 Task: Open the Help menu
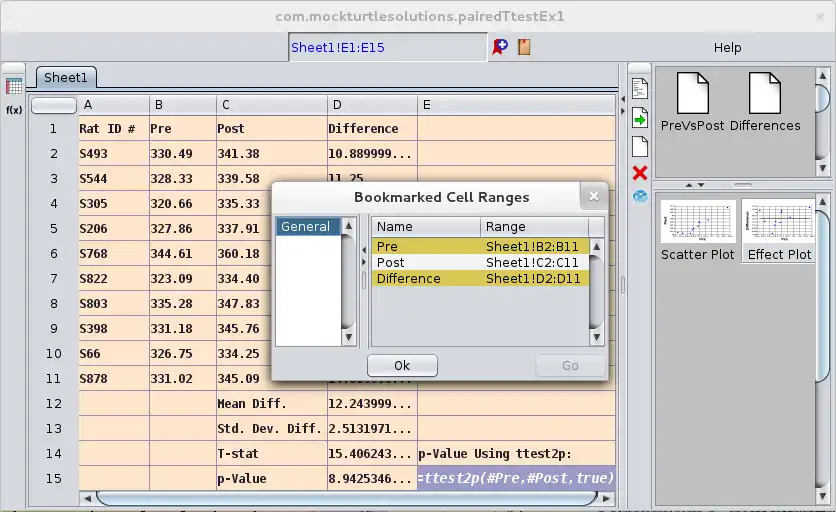click(x=727, y=47)
